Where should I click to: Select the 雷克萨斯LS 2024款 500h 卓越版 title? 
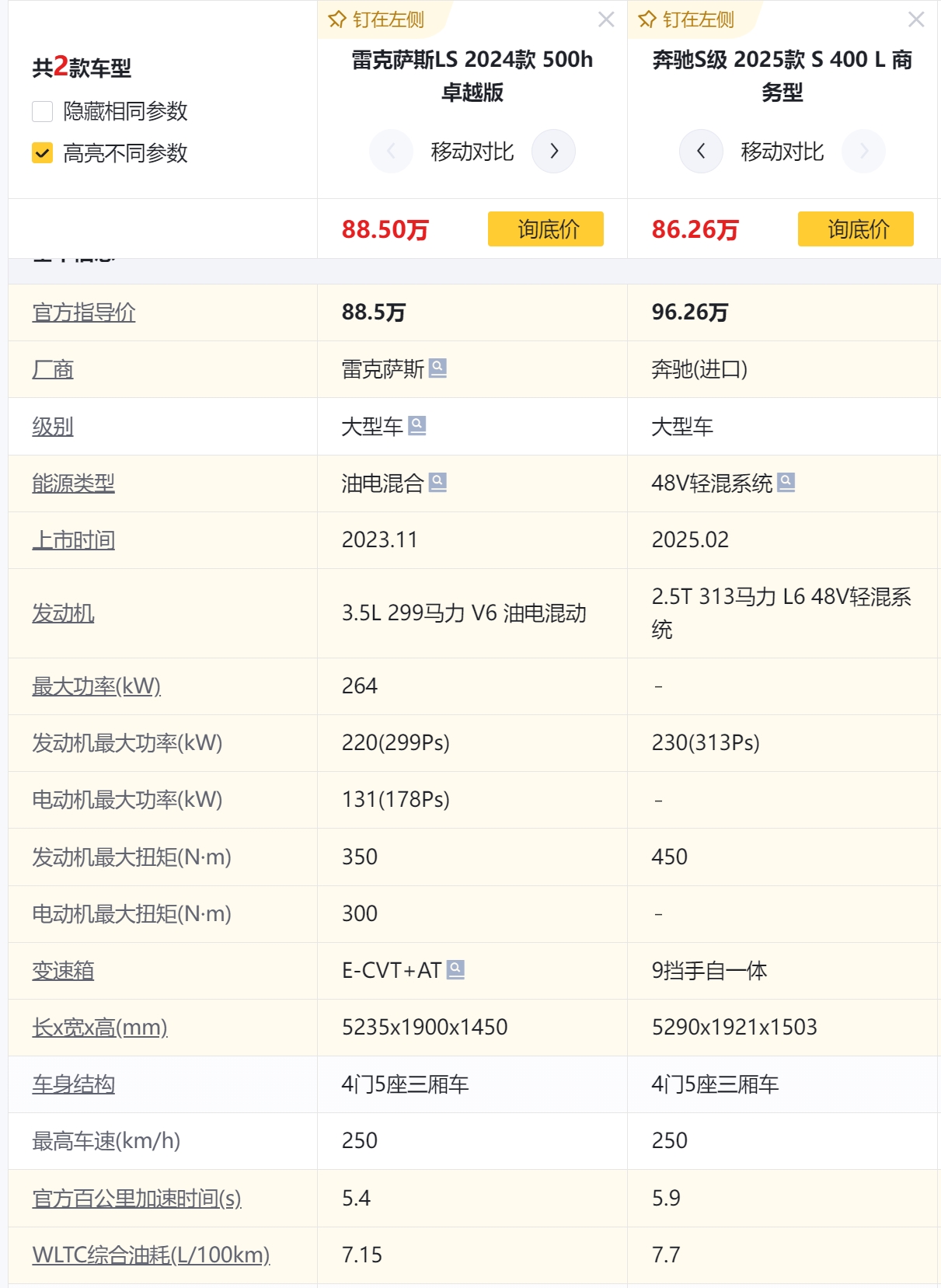(x=472, y=75)
